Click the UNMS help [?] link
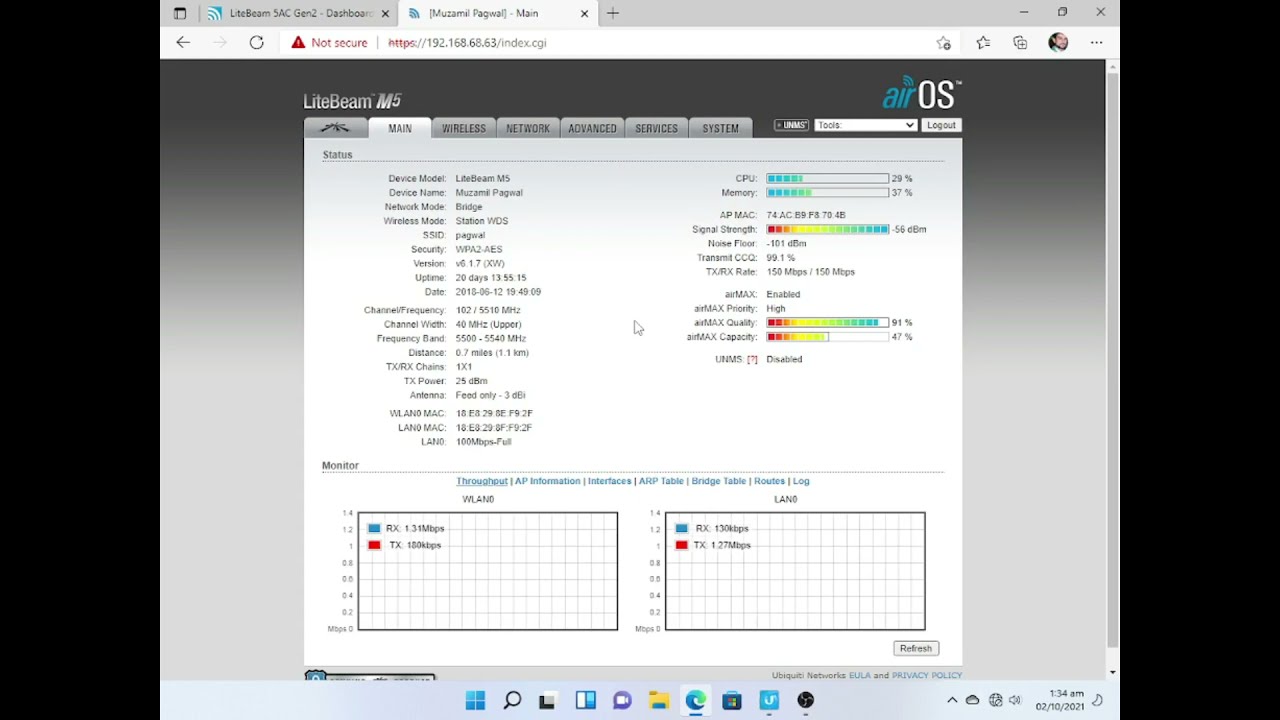This screenshot has width=1280, height=720. (x=752, y=359)
